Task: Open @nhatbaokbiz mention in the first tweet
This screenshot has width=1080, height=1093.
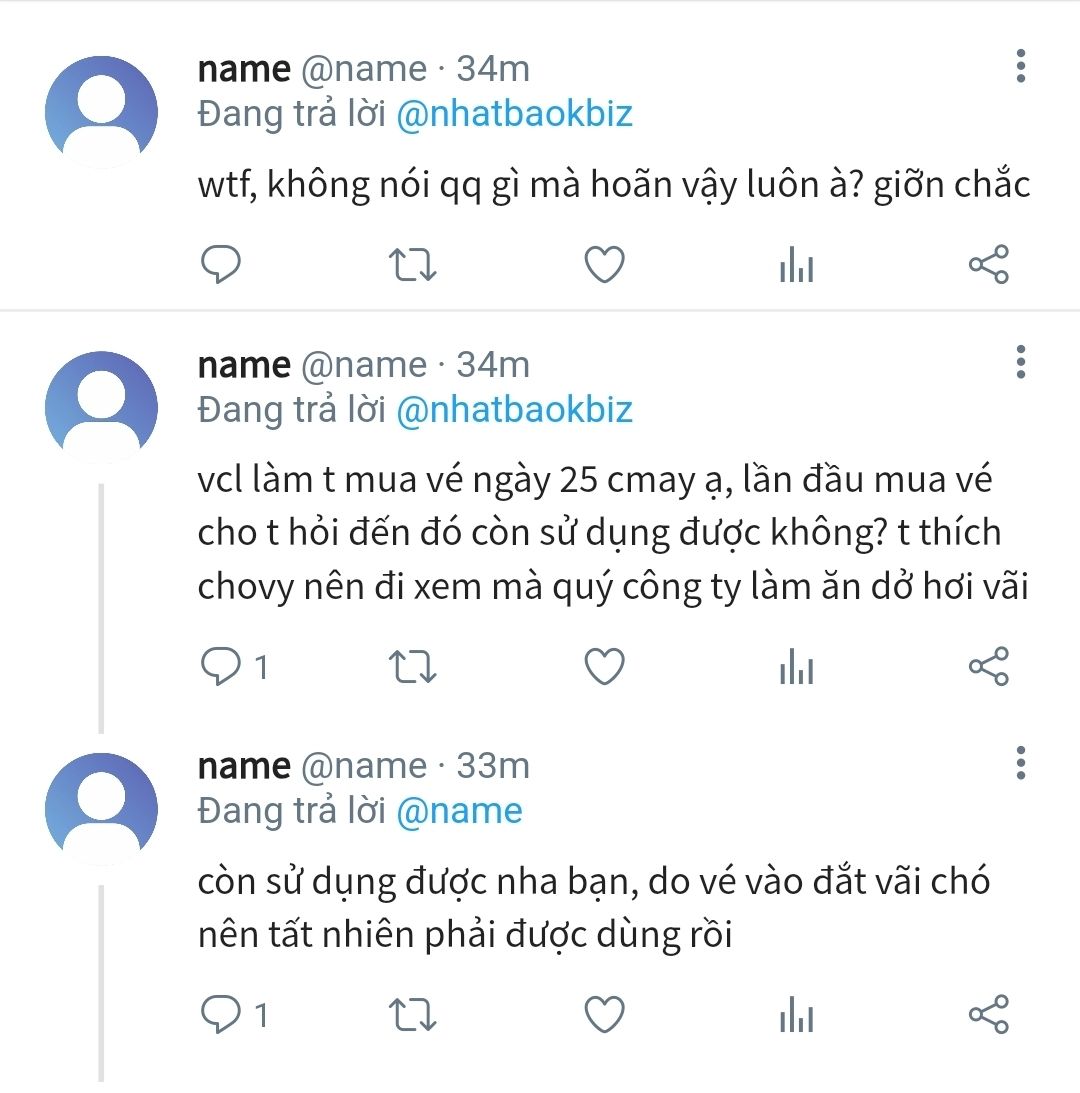Action: pyautogui.click(x=514, y=113)
